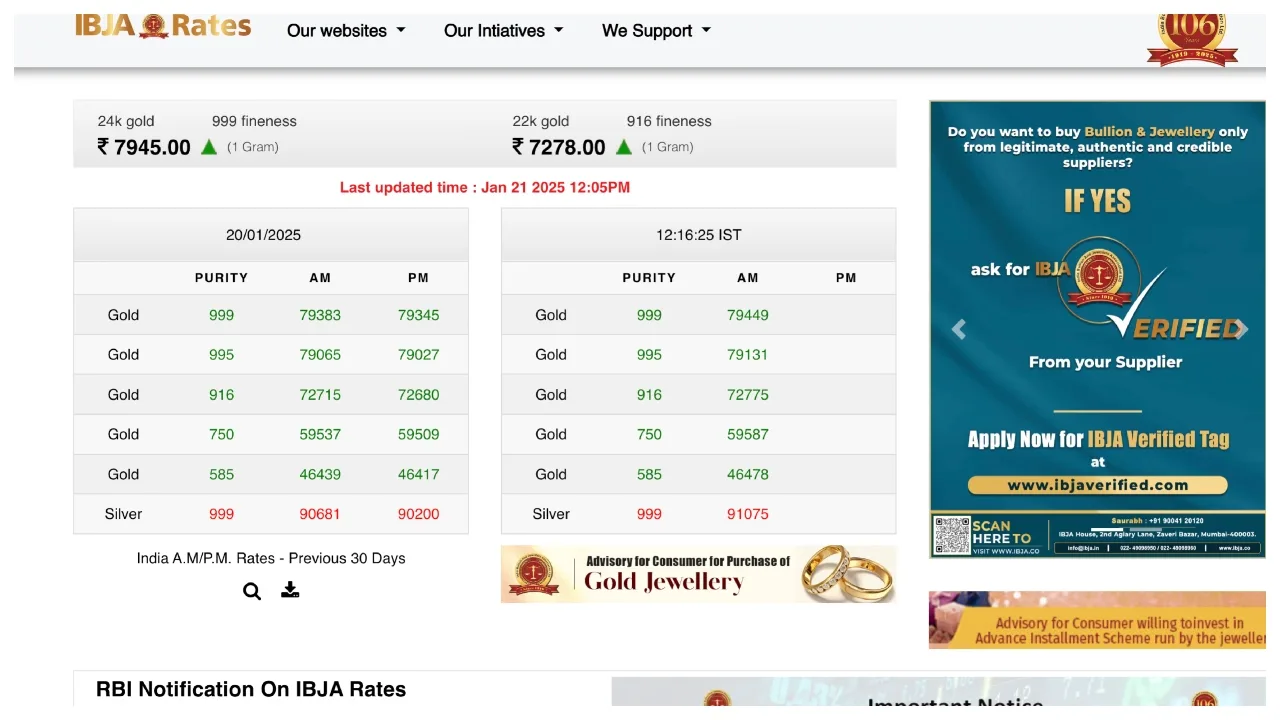This screenshot has height=720, width=1280.
Task: Click the Silver 999 AM rate 91075
Action: click(x=747, y=514)
